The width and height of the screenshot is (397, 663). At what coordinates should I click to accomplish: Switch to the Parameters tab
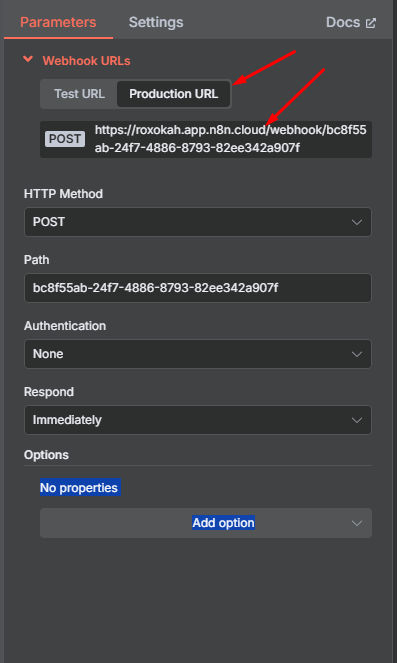58,22
